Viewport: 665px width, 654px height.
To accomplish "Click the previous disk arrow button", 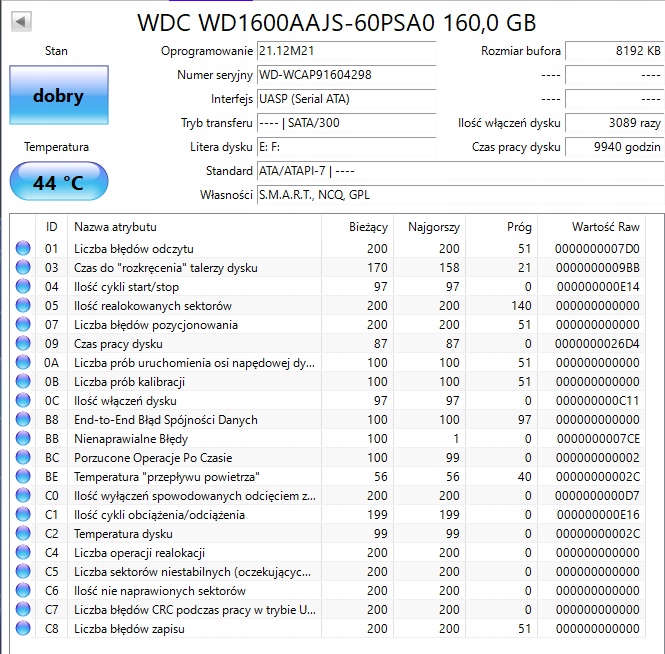I will [20, 21].
